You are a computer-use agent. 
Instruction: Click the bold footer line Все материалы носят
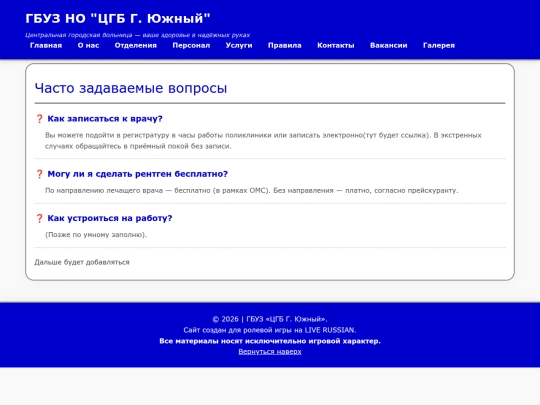pos(270,341)
